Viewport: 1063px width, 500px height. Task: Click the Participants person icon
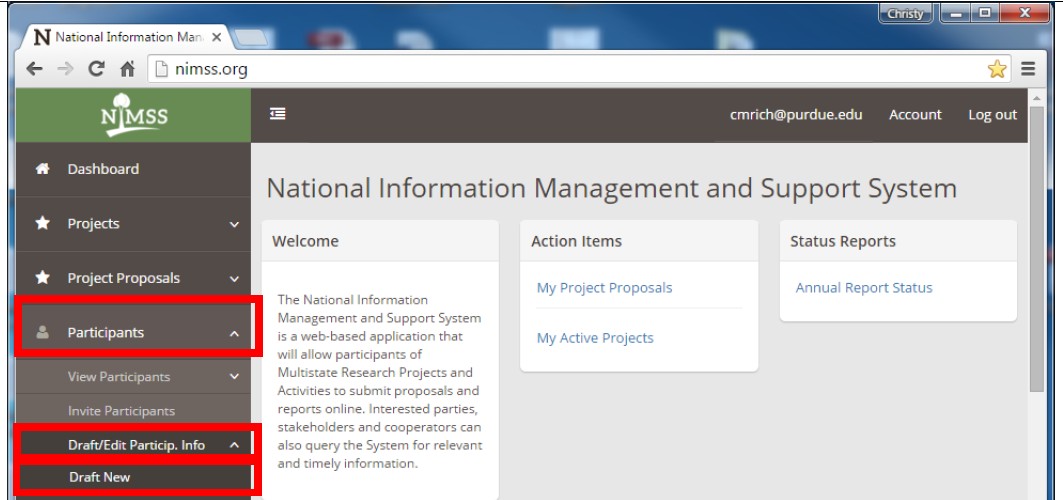coord(42,333)
